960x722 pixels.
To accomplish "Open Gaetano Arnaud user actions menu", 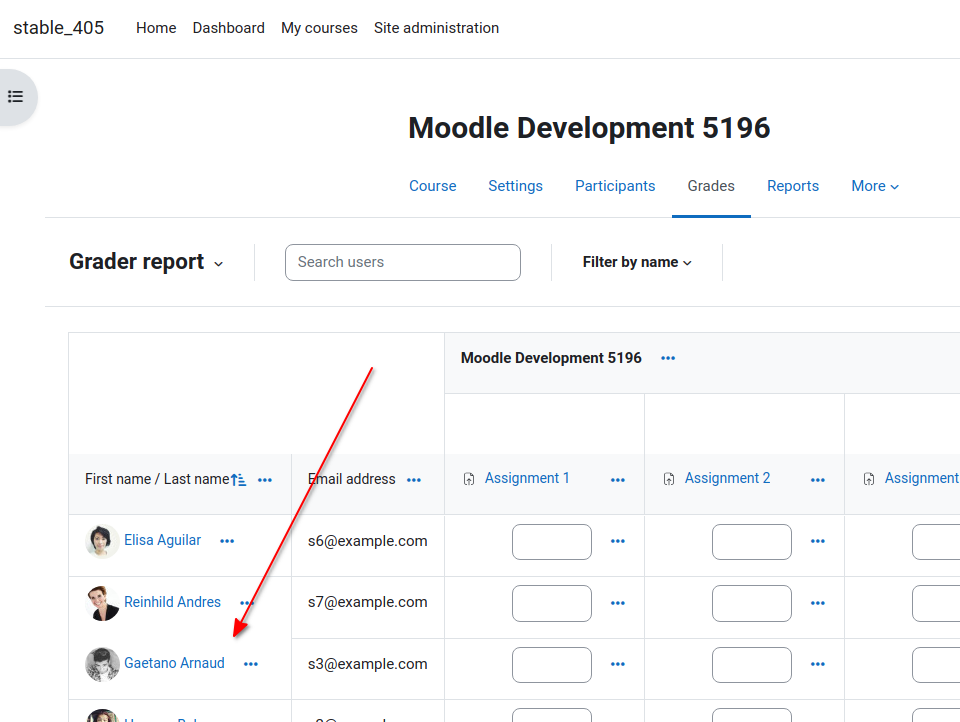I will [x=251, y=664].
